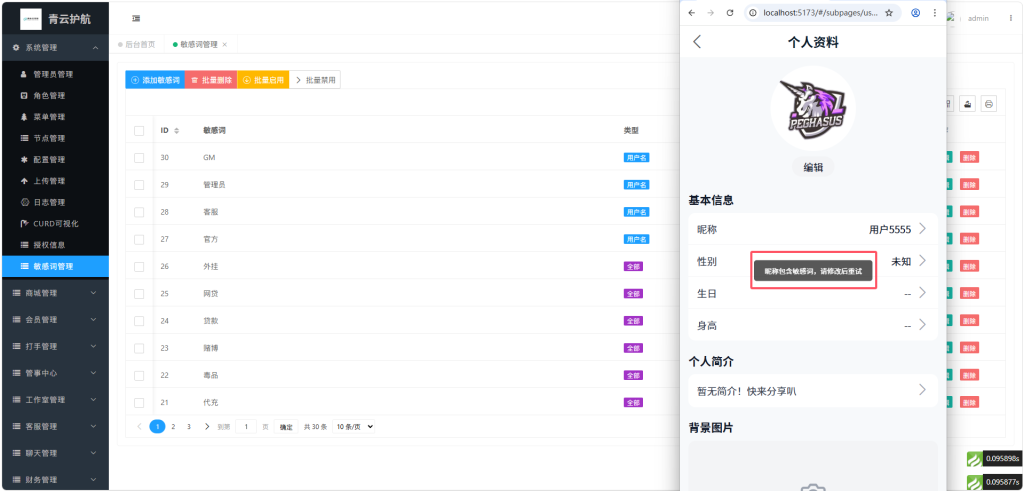Click the browser forward arrow in popup window

(x=711, y=13)
